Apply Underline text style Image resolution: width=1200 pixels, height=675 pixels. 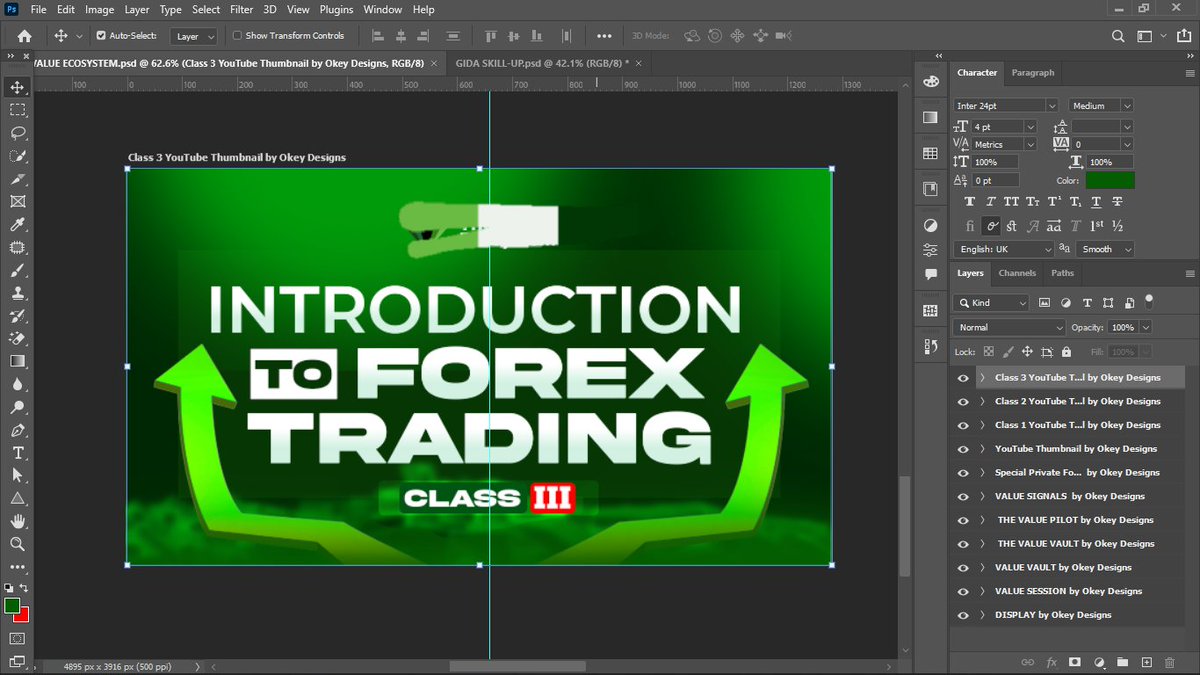click(x=1096, y=203)
